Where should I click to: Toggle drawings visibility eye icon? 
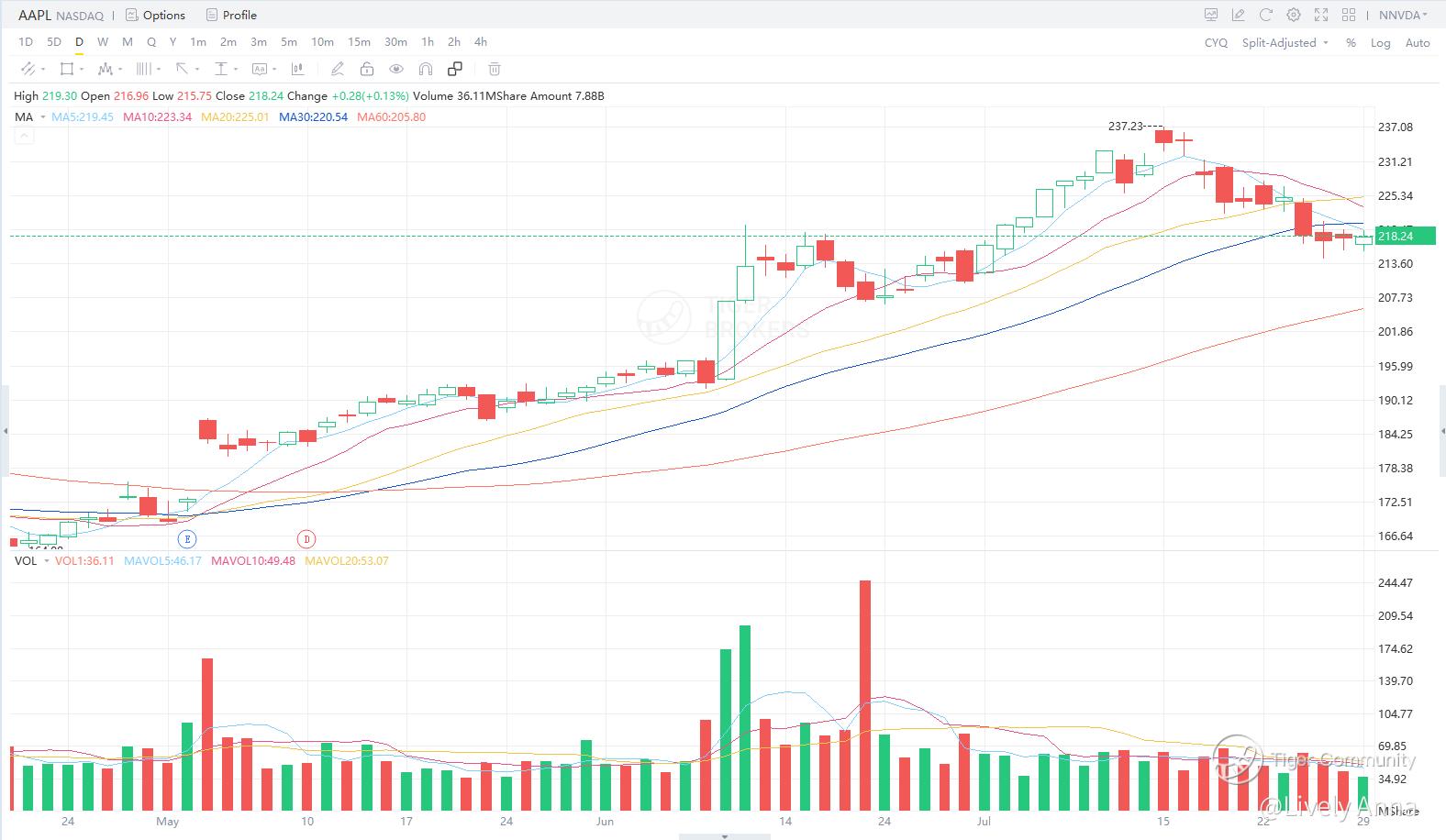396,69
